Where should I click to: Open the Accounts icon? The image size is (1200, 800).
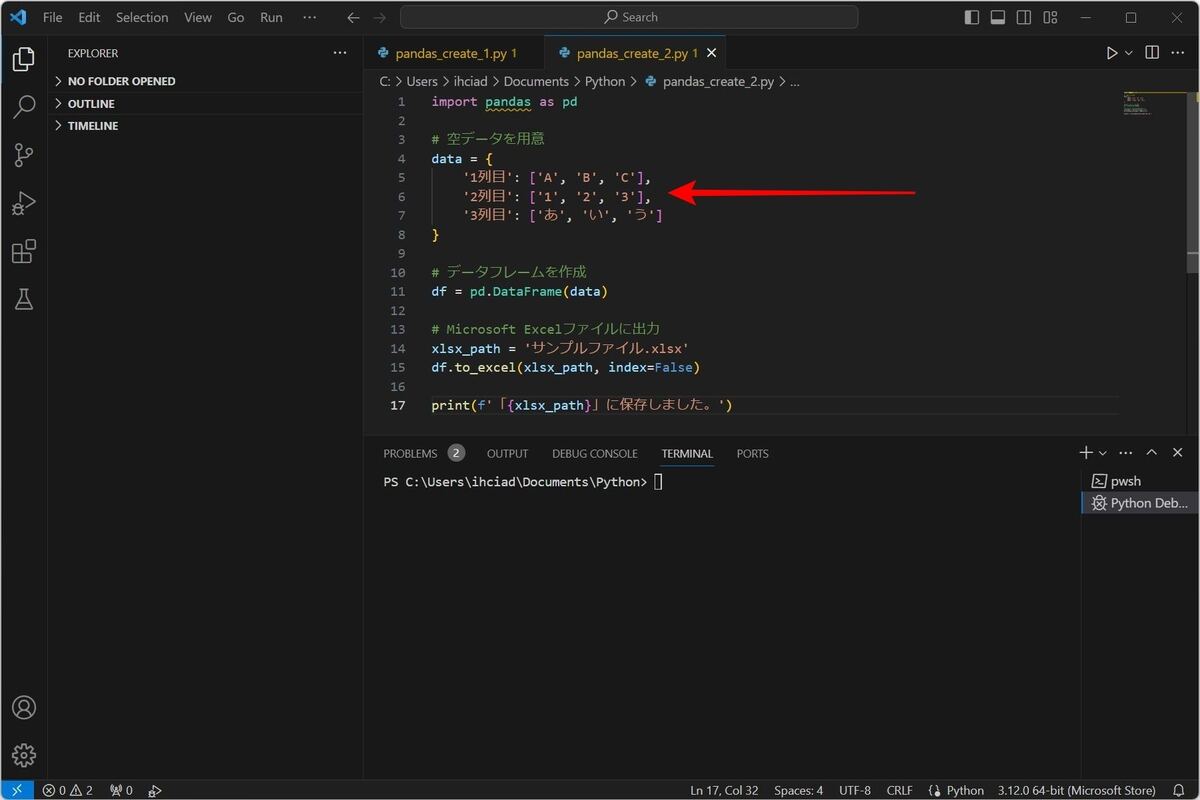(24, 707)
